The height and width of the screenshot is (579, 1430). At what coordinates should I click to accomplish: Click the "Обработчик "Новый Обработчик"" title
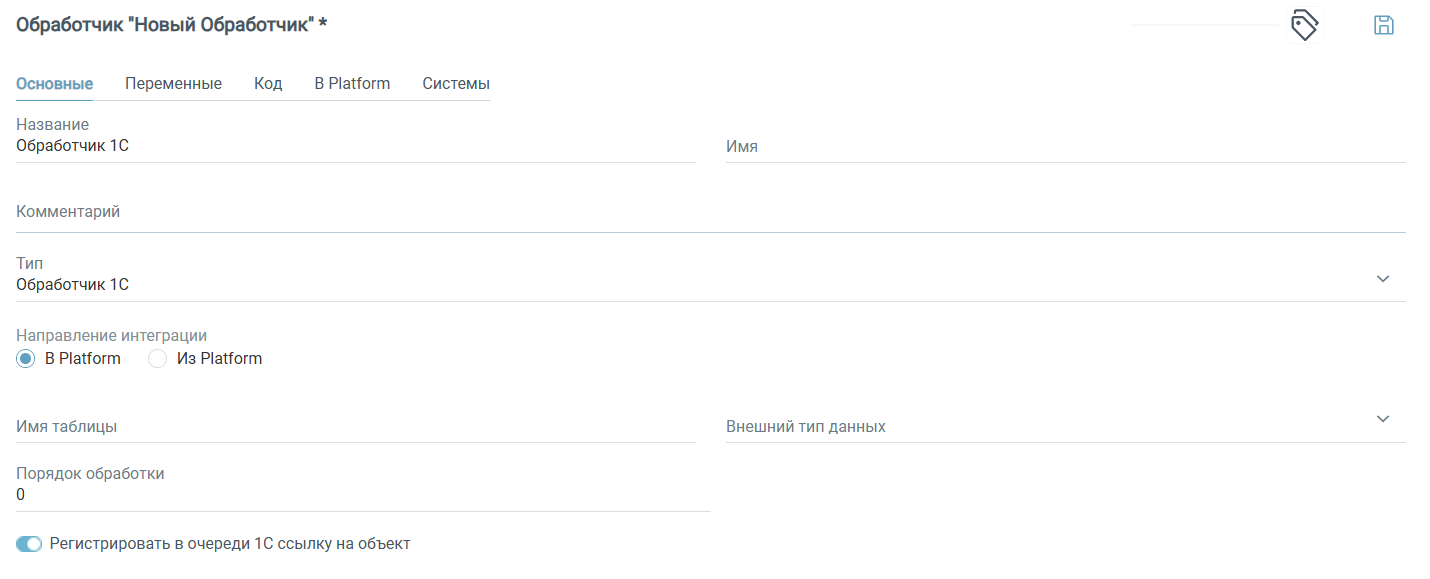172,25
